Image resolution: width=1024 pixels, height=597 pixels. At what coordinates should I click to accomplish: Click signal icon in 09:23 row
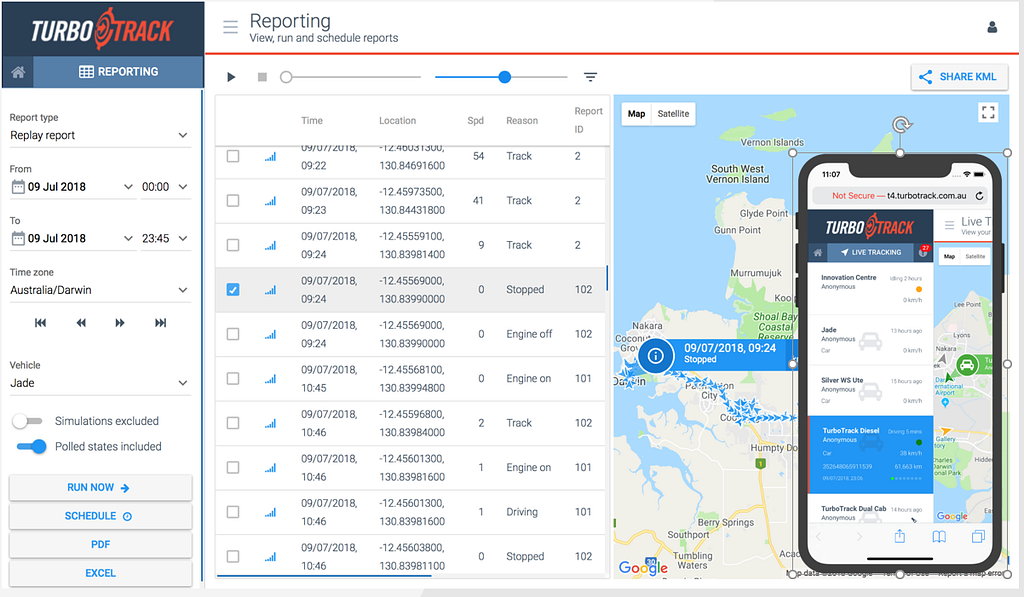[x=270, y=201]
